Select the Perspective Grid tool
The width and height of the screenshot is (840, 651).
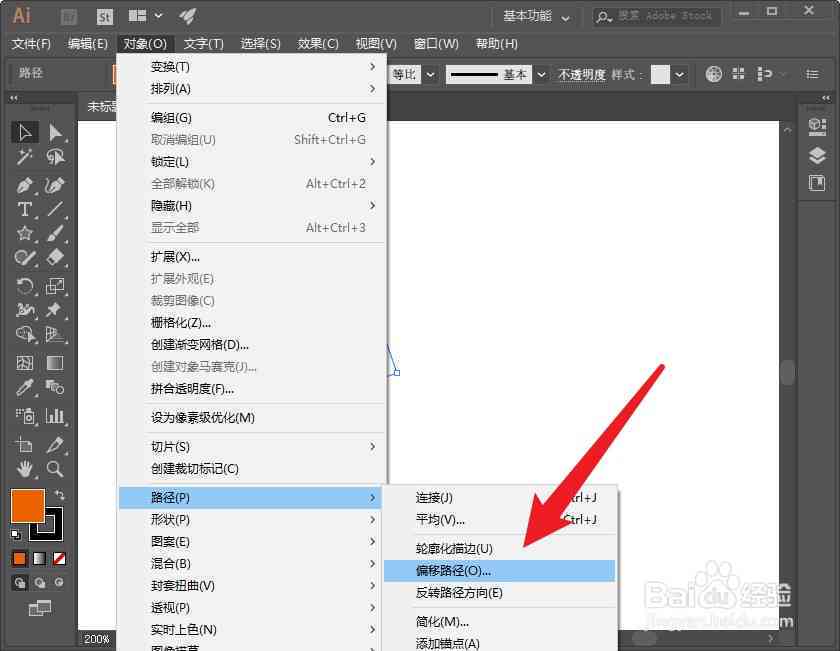(55, 334)
